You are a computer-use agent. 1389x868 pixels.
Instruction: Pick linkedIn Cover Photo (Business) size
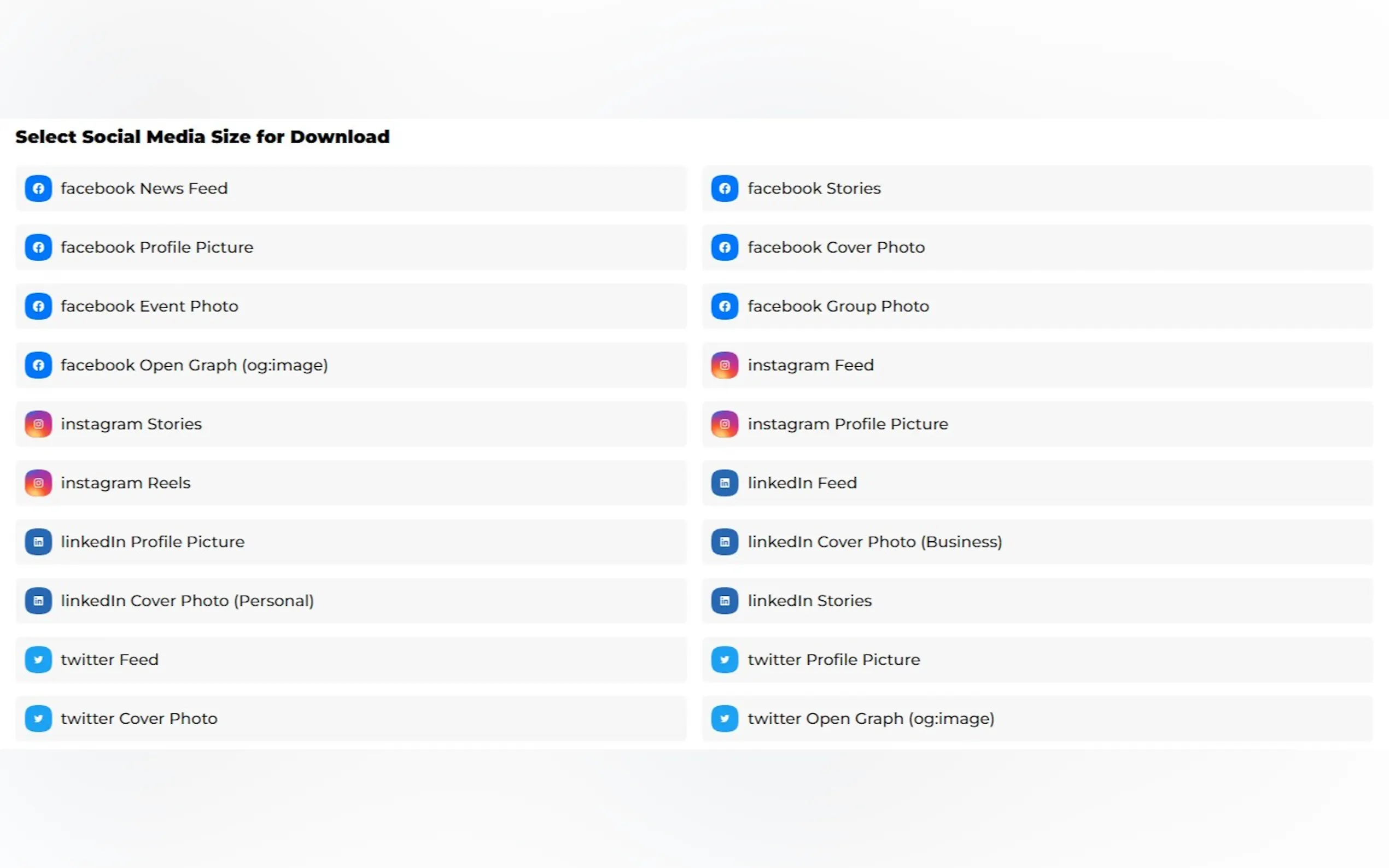coord(874,542)
